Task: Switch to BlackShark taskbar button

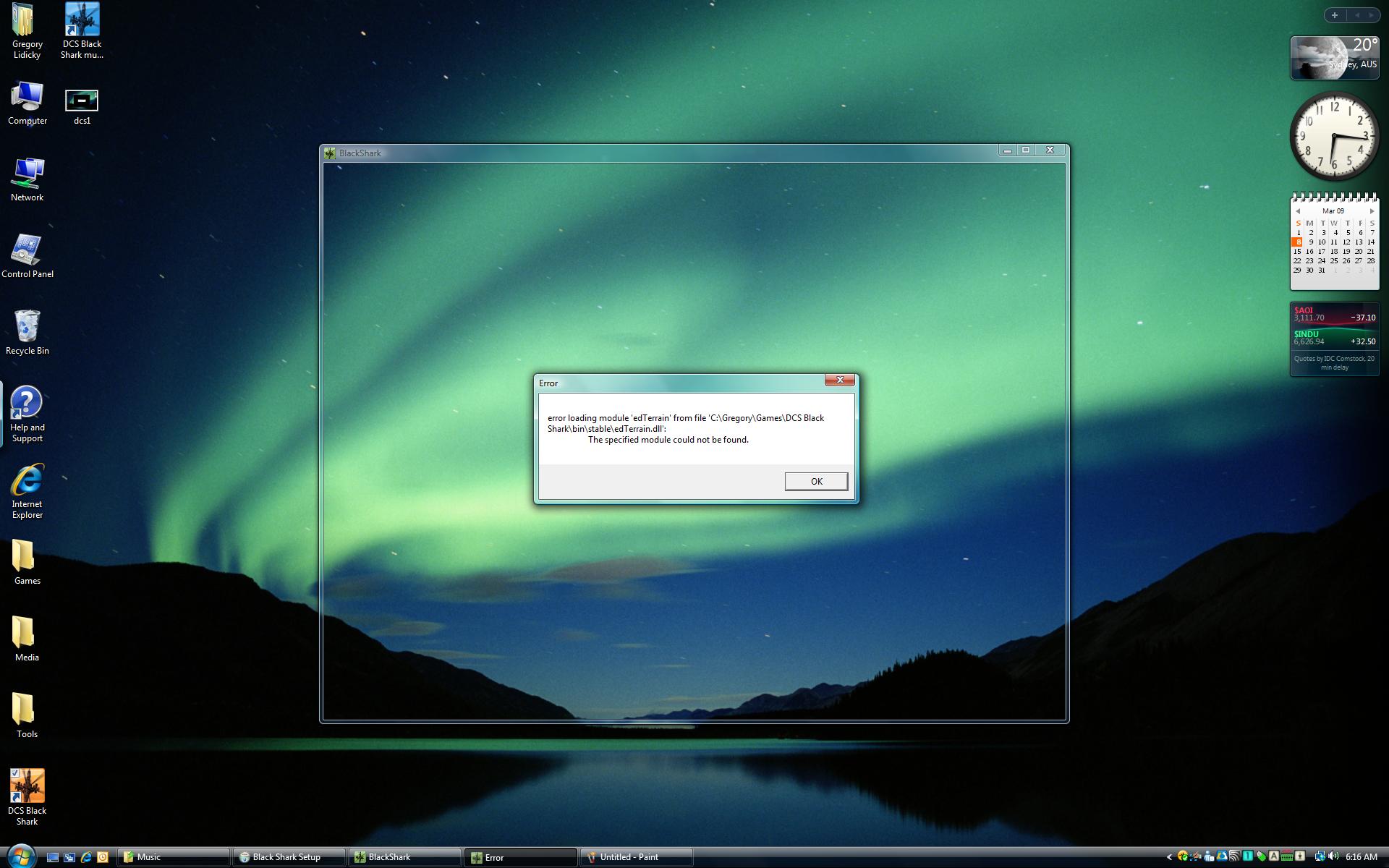Action: (404, 857)
